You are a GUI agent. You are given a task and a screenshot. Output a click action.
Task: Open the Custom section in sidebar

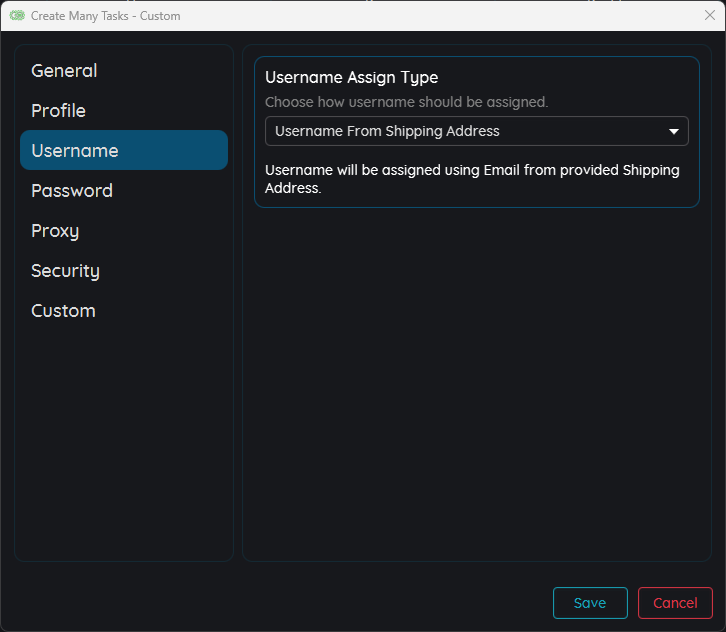pyautogui.click(x=63, y=311)
